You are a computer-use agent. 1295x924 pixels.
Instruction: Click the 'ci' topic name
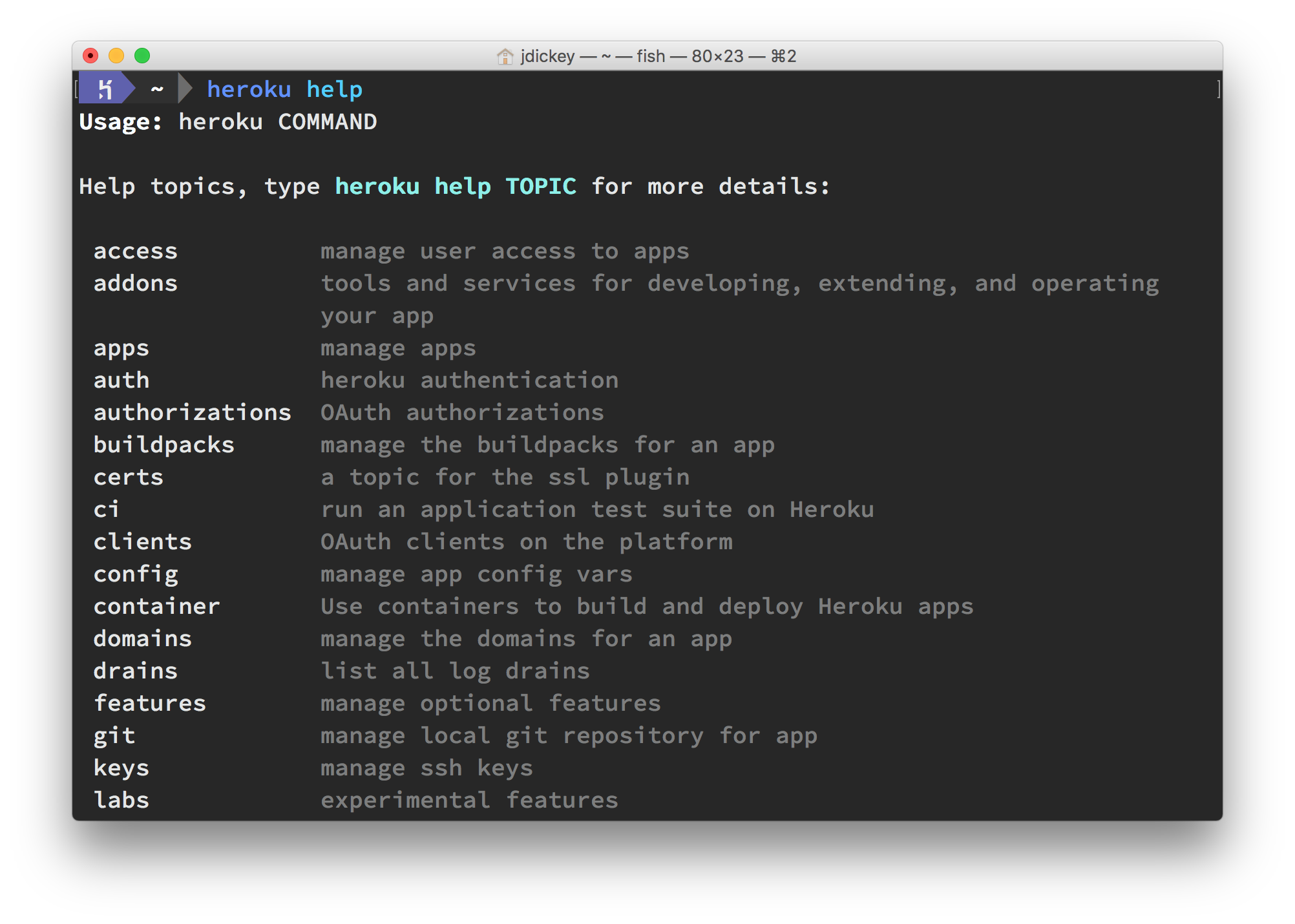(107, 509)
